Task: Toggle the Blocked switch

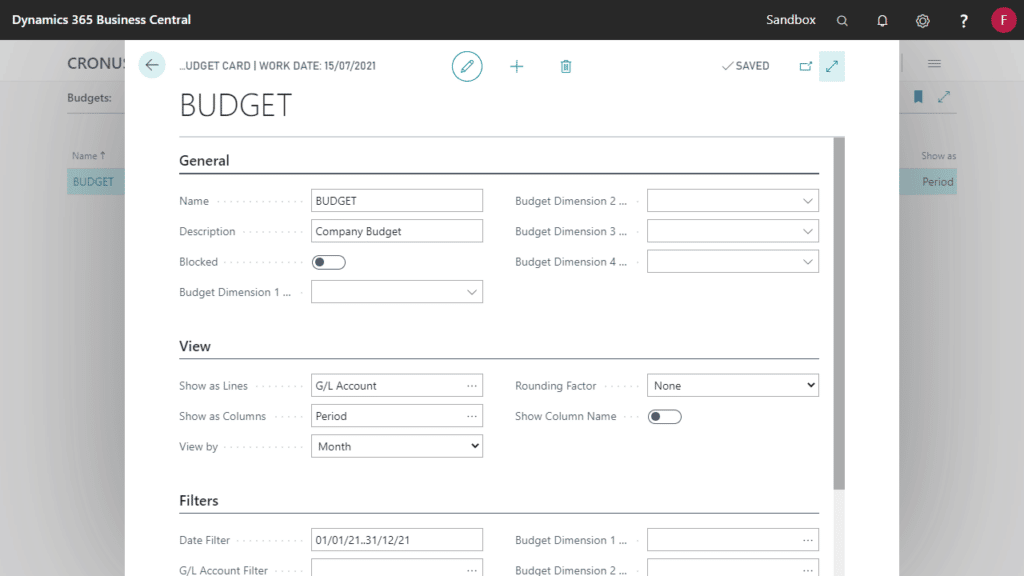Action: [328, 261]
